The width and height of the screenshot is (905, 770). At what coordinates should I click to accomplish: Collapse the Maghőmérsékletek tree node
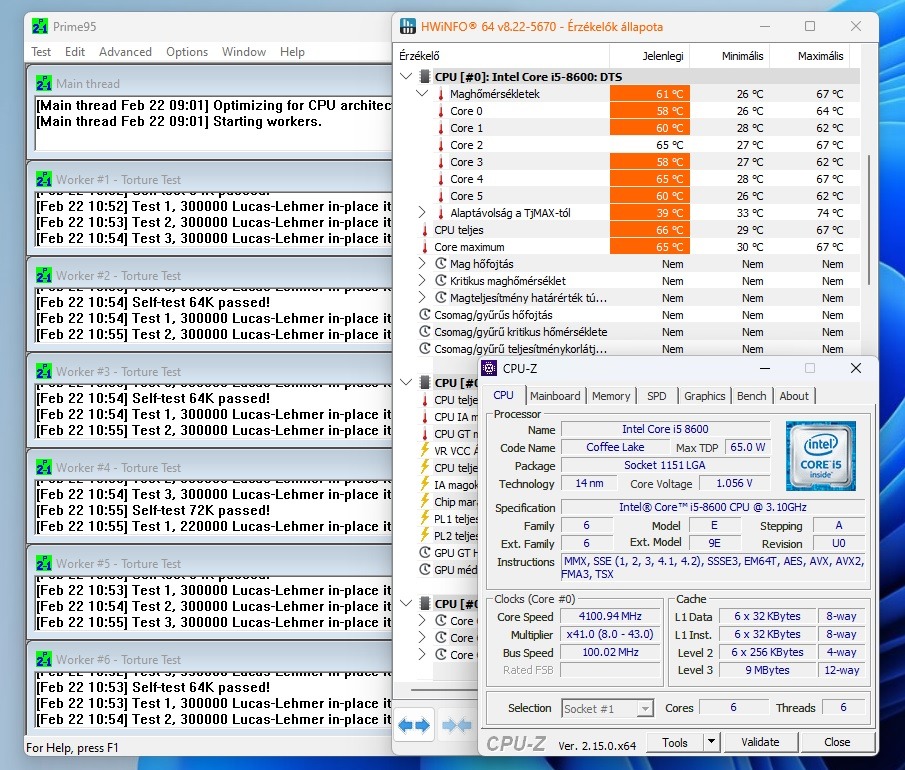point(423,94)
